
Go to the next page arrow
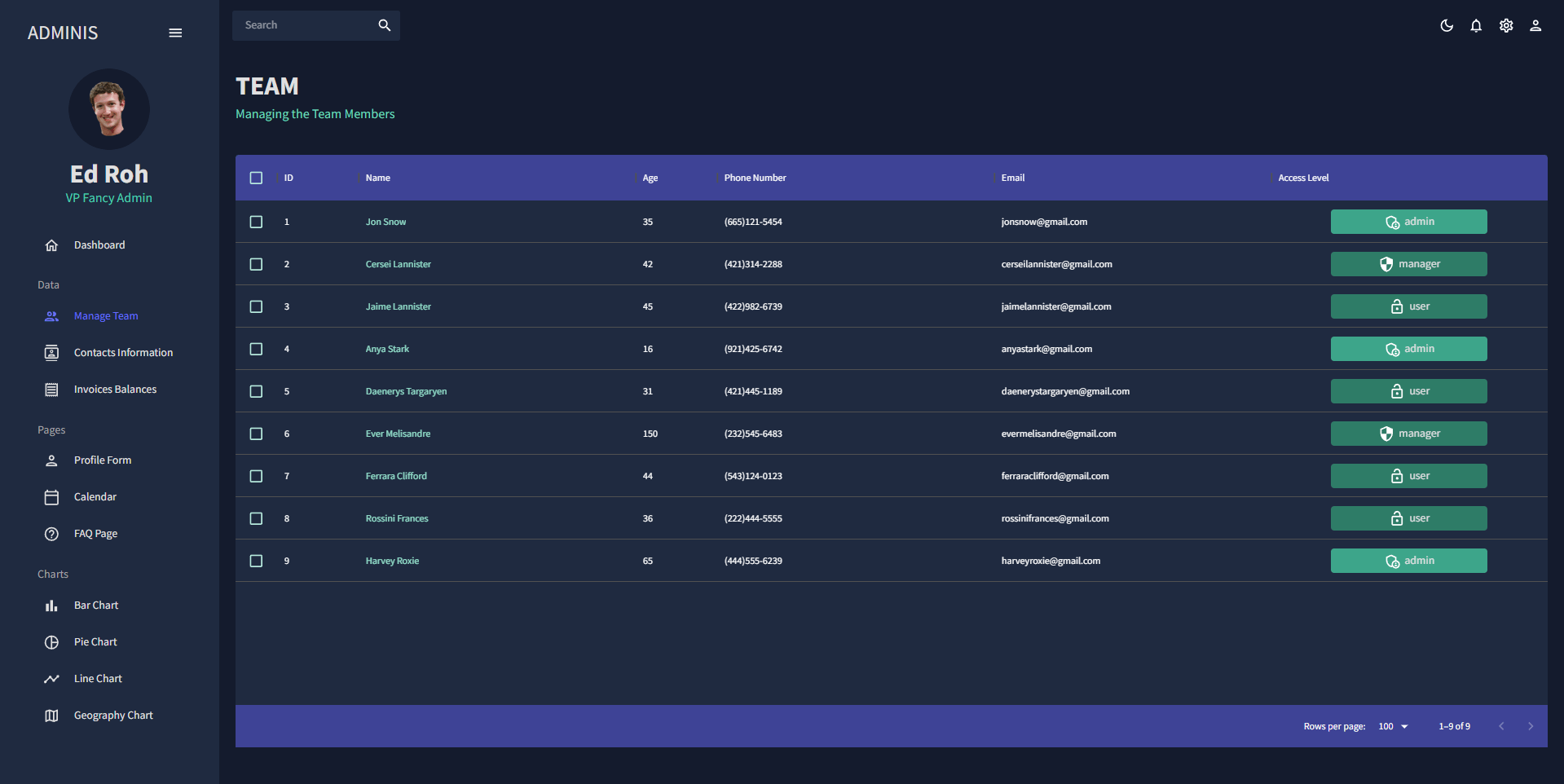coord(1531,726)
